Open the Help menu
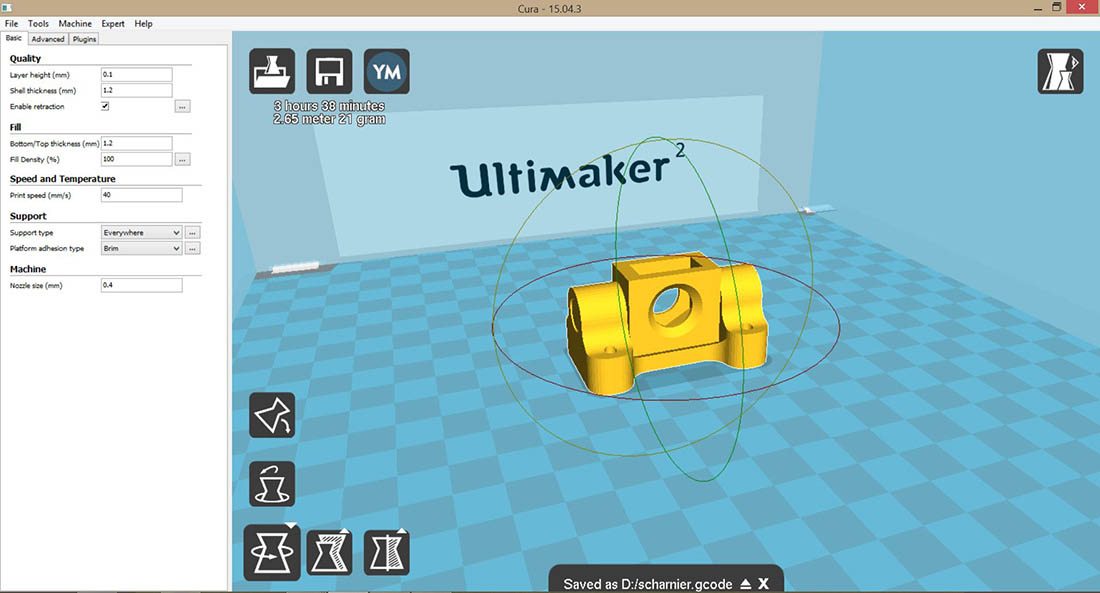Image resolution: width=1100 pixels, height=593 pixels. pyautogui.click(x=143, y=23)
